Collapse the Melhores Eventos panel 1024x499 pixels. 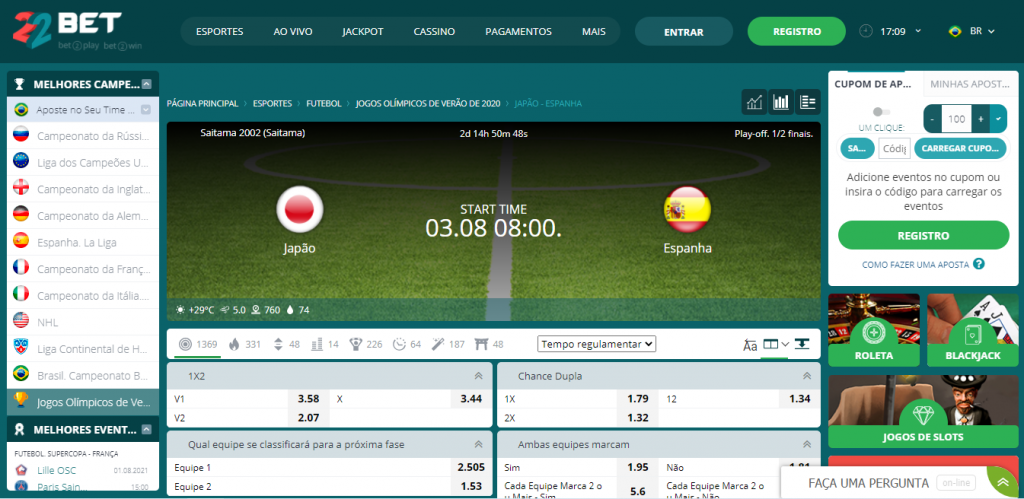pyautogui.click(x=147, y=429)
